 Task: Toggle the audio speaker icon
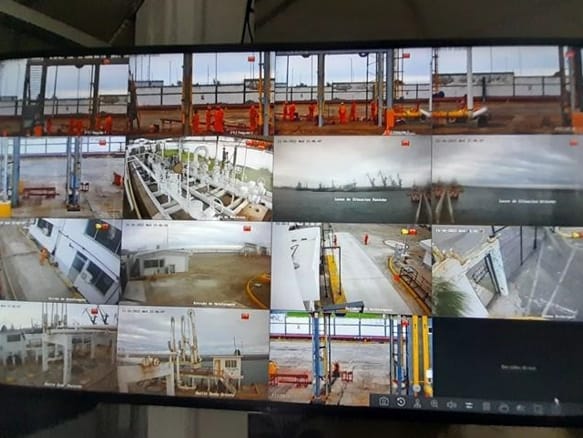452,405
